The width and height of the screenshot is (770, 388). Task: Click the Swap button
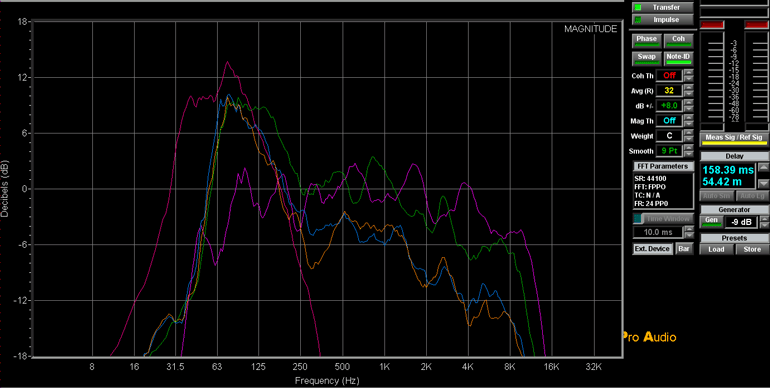(647, 58)
